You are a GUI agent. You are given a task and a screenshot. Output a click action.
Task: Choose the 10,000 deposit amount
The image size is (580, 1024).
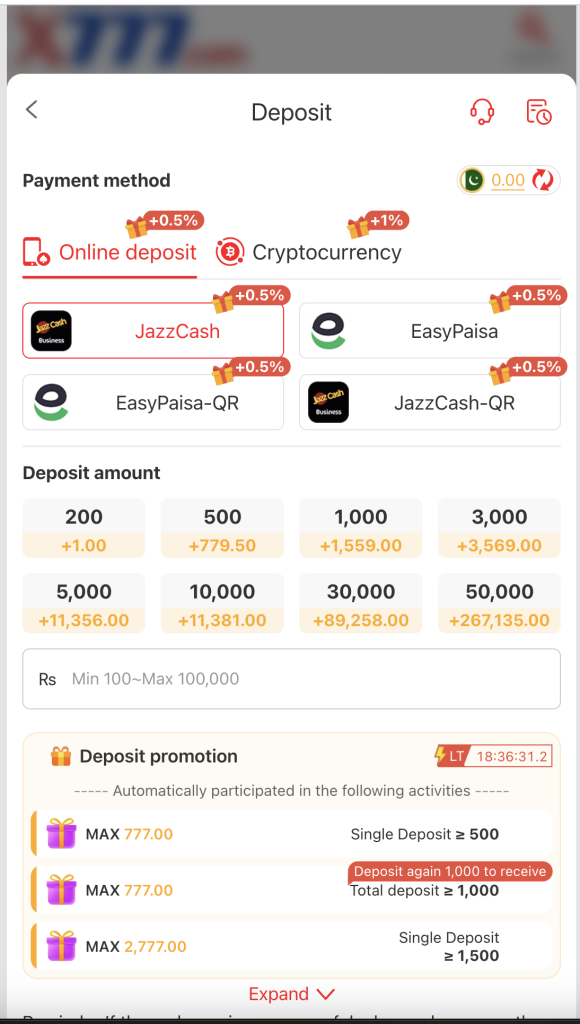pos(223,603)
